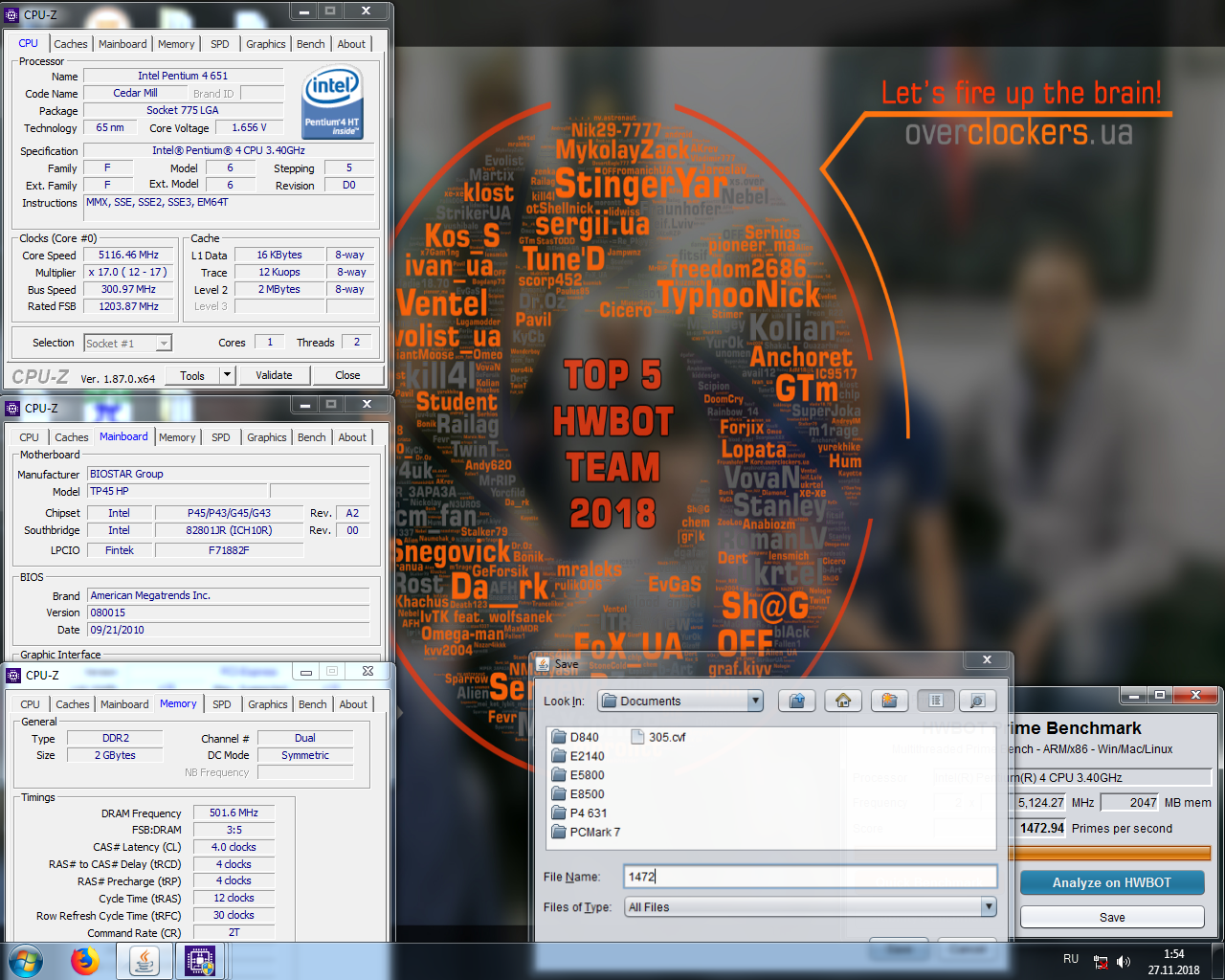Click the CPU-Z app icon in the Memory window's title bar
This screenshot has height=980, width=1225.
click(13, 675)
